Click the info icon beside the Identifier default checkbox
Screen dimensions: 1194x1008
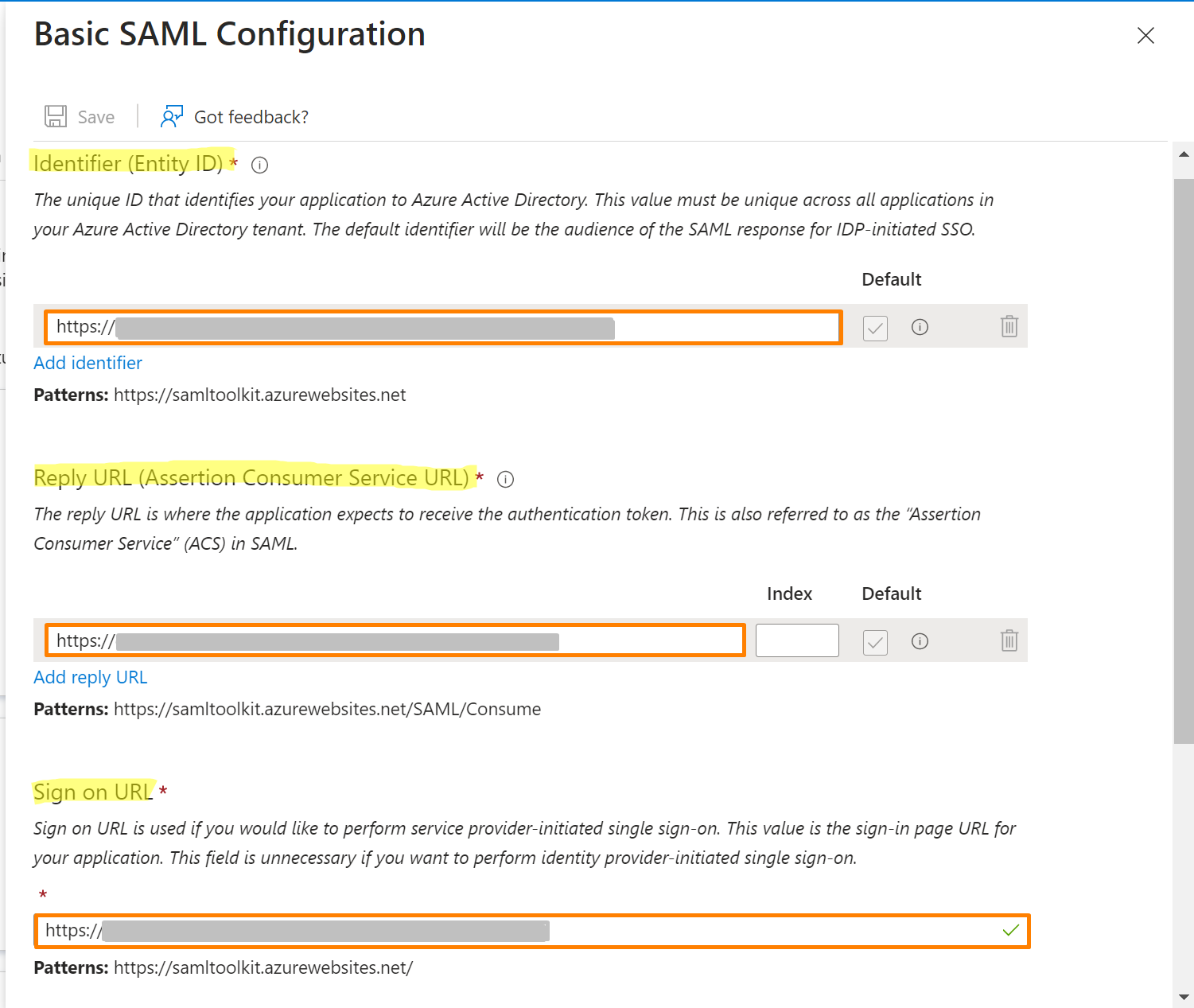click(x=920, y=326)
